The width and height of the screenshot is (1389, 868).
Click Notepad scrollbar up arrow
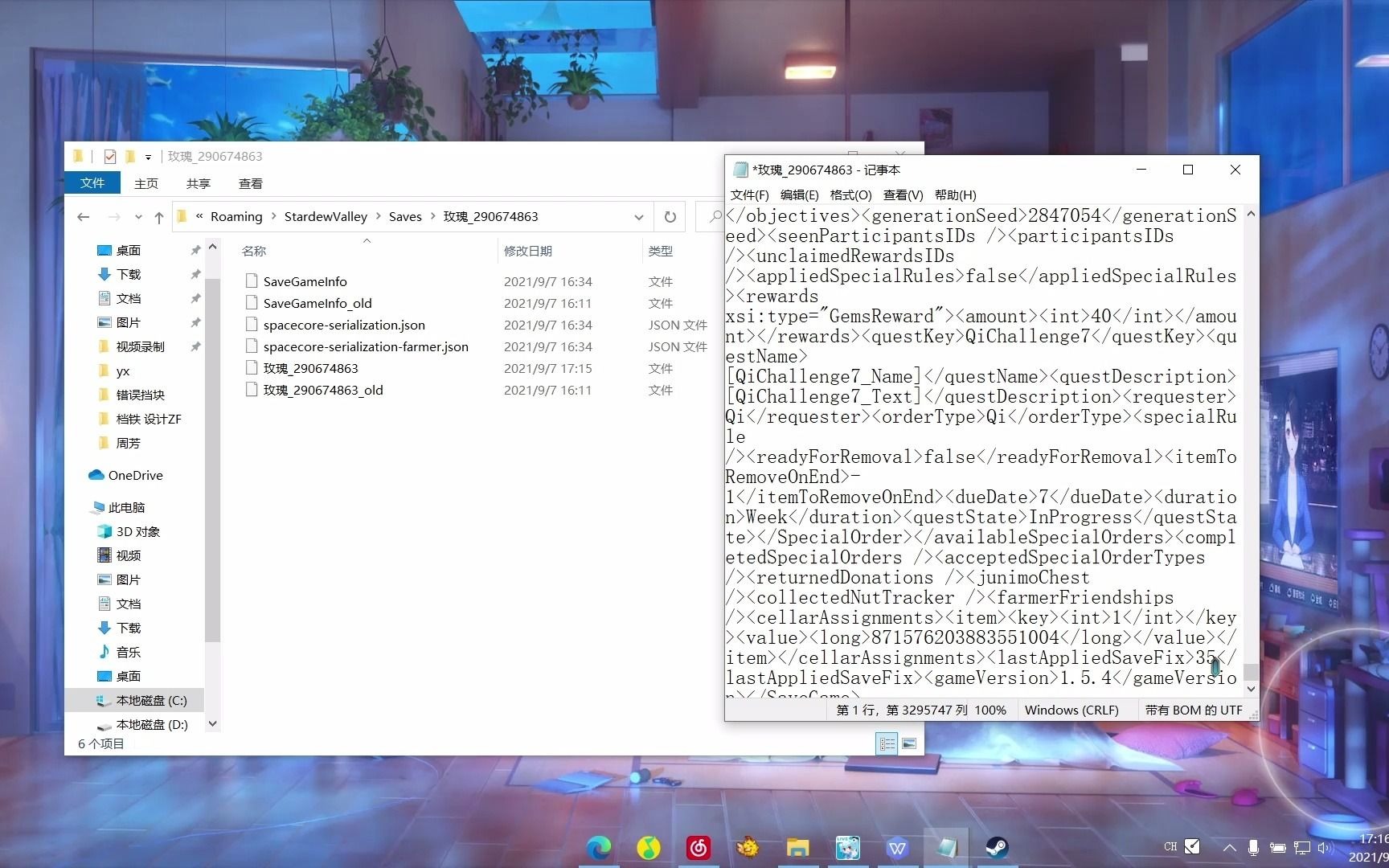[x=1250, y=214]
